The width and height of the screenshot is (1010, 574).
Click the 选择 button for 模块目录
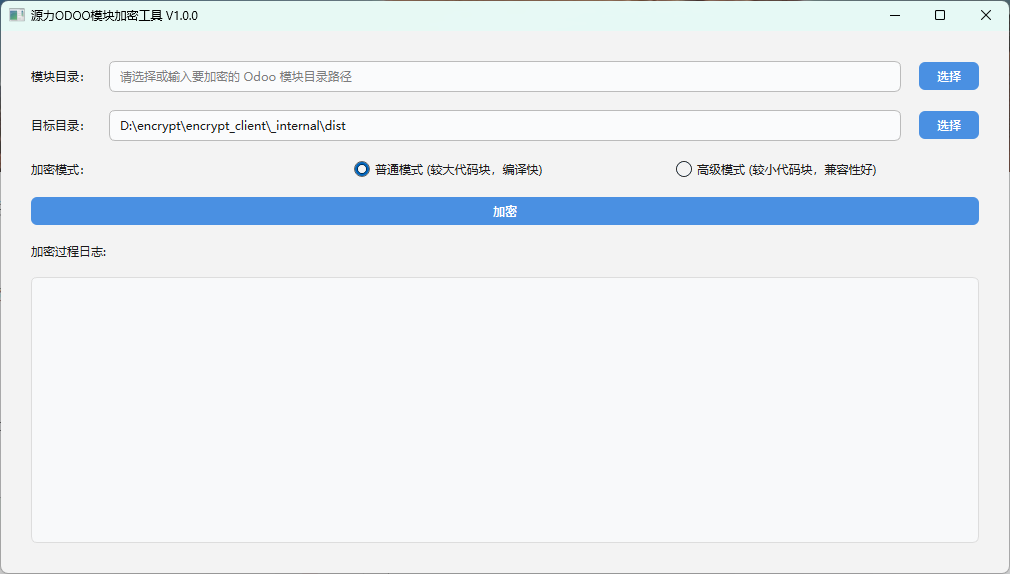[x=948, y=77]
